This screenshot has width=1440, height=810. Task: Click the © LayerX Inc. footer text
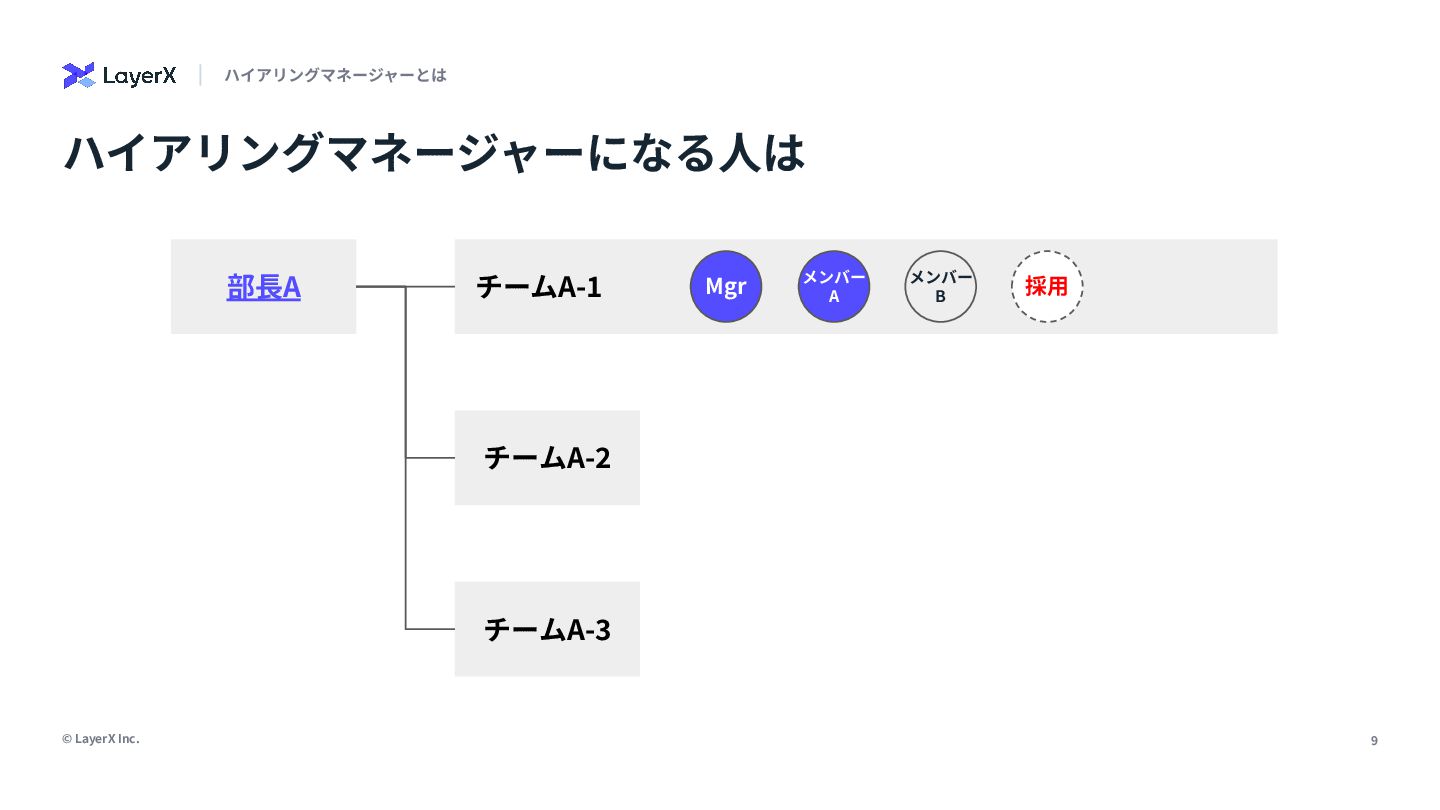pyautogui.click(x=101, y=739)
